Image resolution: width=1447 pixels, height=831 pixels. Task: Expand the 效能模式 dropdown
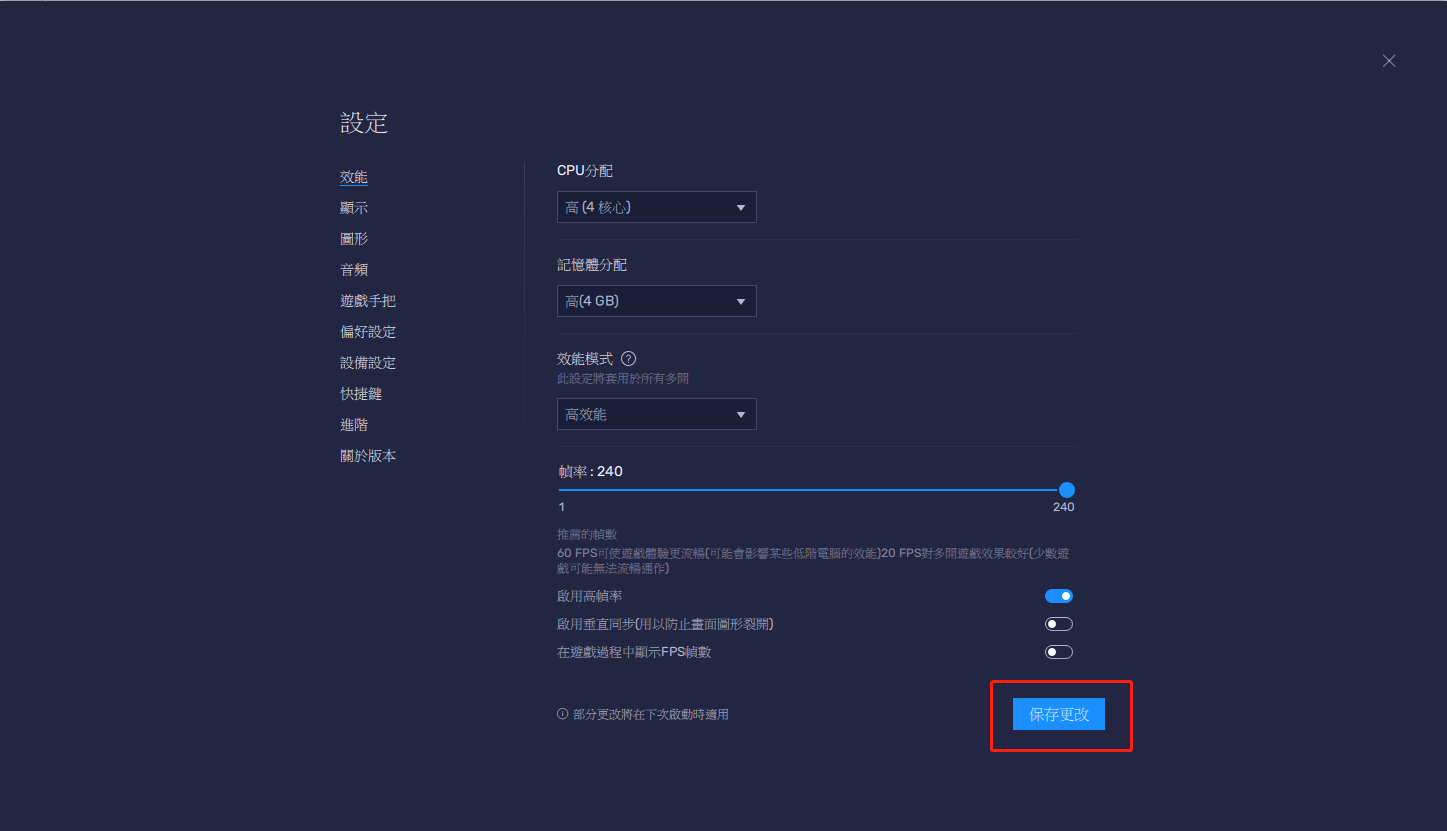coord(656,414)
